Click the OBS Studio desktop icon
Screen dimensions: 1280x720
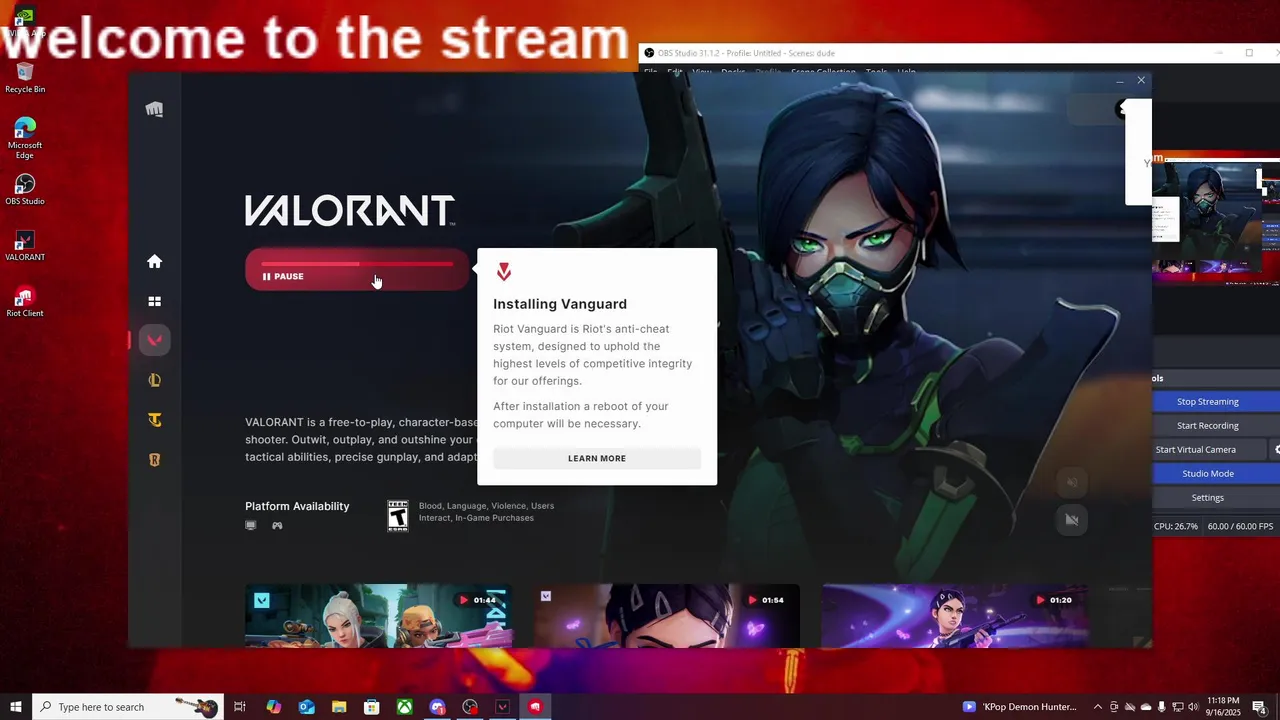click(x=25, y=190)
